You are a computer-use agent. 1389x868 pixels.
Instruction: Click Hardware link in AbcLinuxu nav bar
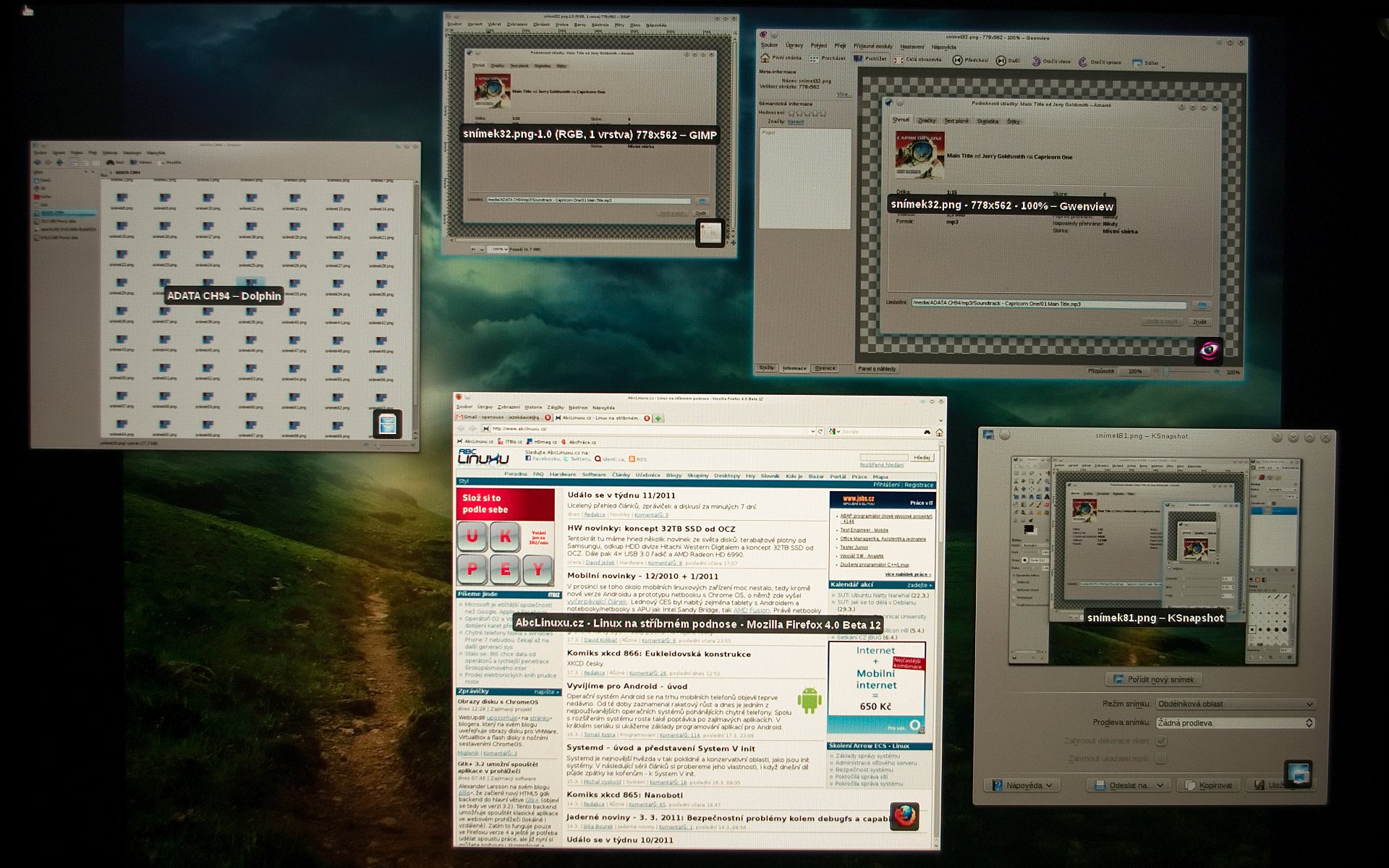[562, 475]
